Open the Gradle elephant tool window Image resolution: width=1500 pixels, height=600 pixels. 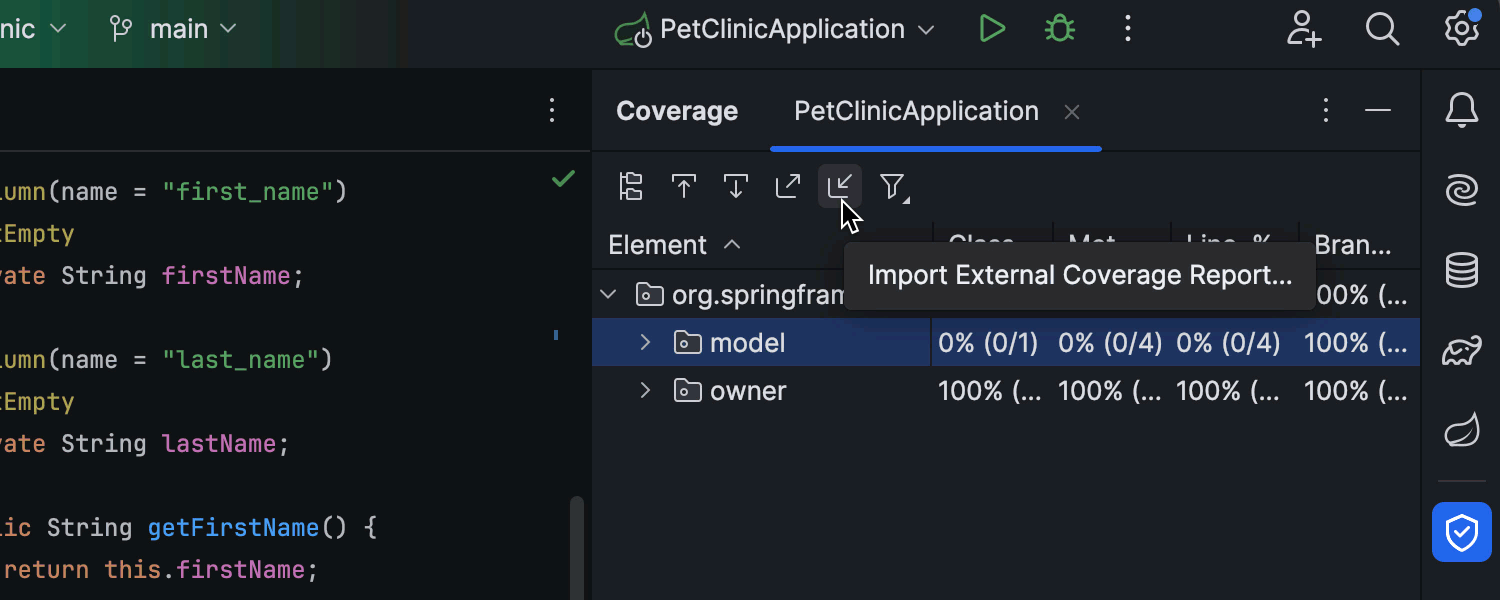(x=1462, y=351)
